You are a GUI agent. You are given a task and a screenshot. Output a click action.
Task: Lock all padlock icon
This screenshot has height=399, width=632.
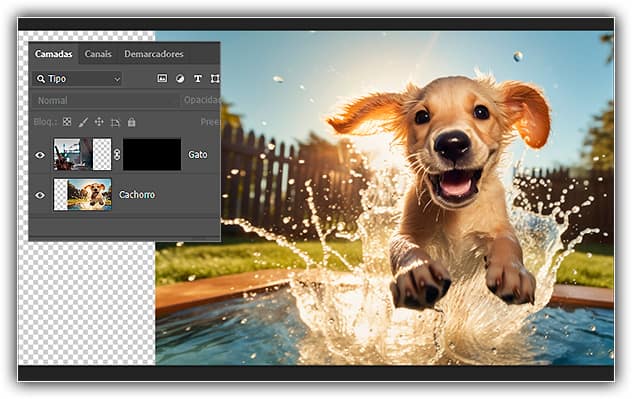[x=131, y=122]
